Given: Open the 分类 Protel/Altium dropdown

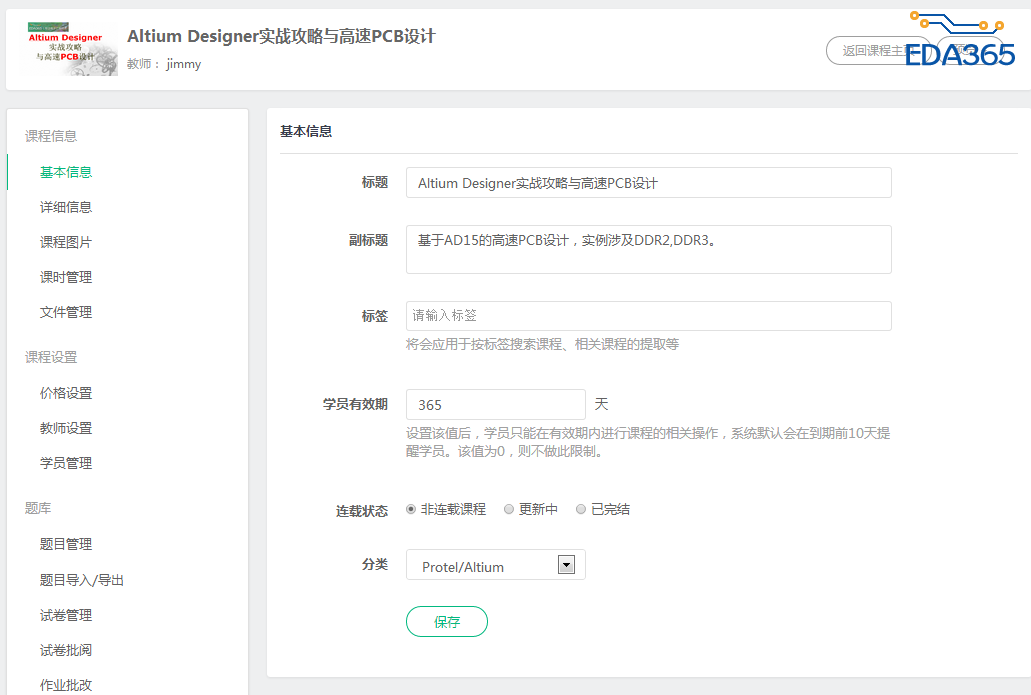Looking at the screenshot, I should click(x=496, y=565).
